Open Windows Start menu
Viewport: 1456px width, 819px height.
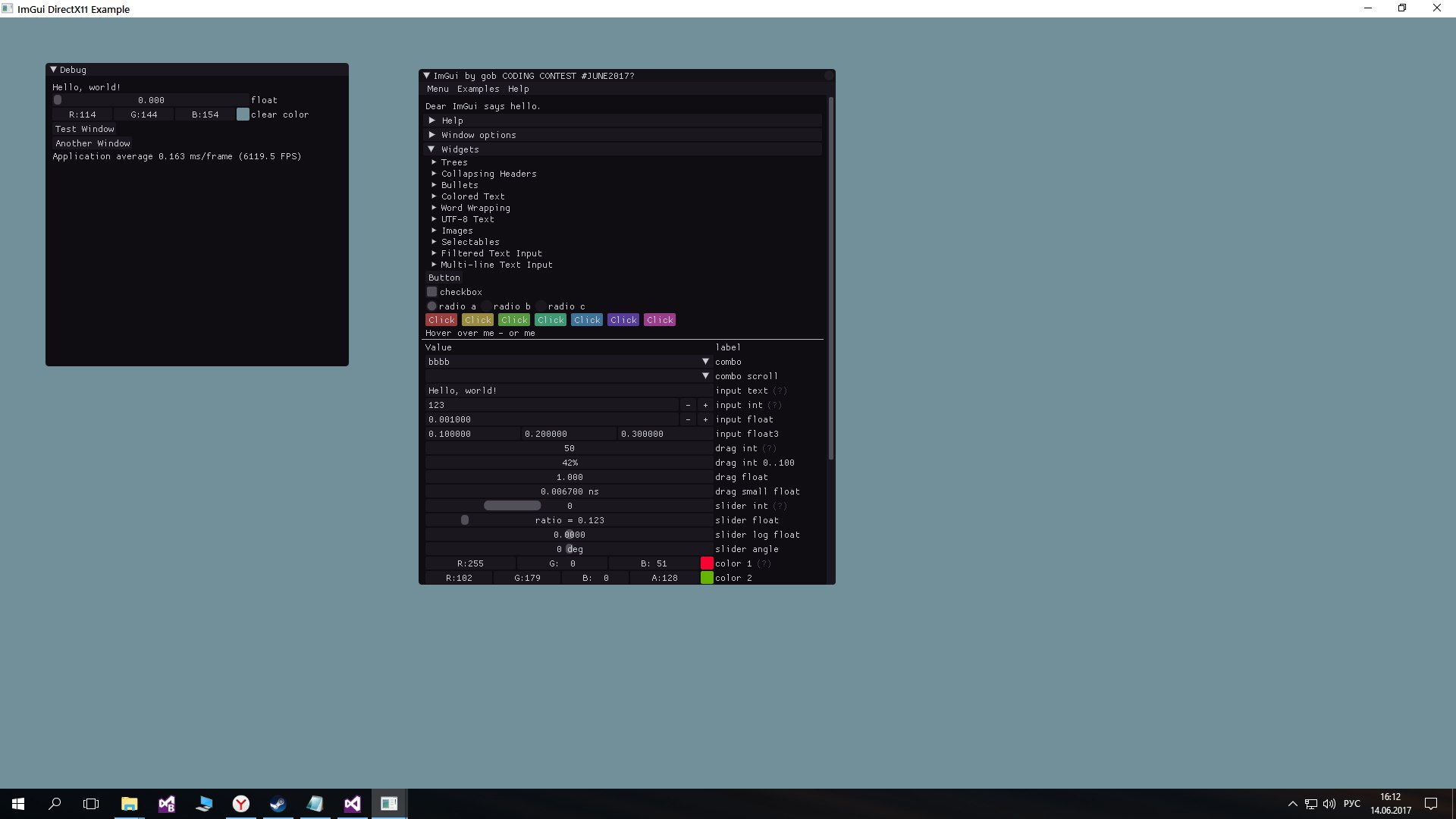18,804
